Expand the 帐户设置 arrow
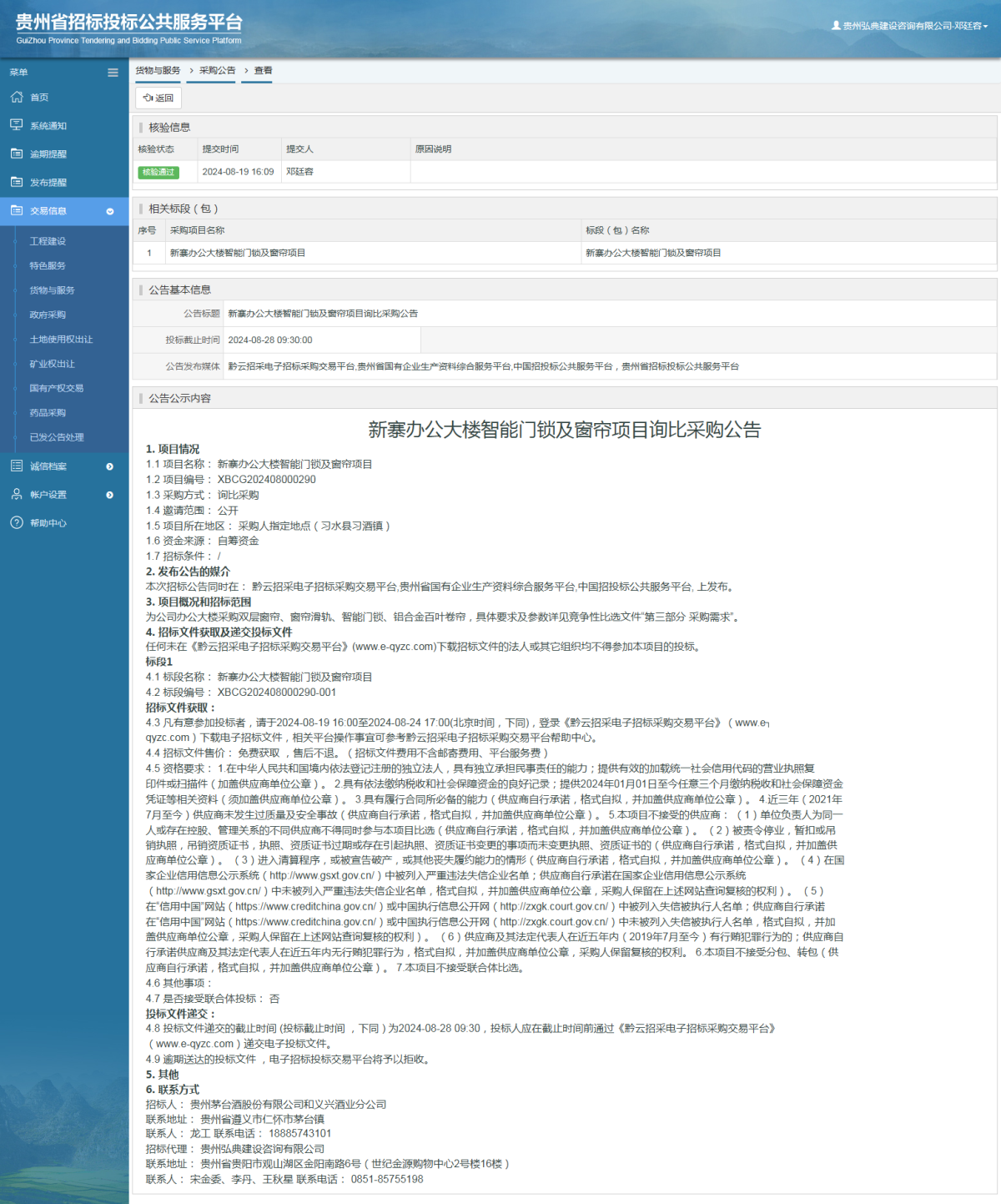 click(x=109, y=495)
